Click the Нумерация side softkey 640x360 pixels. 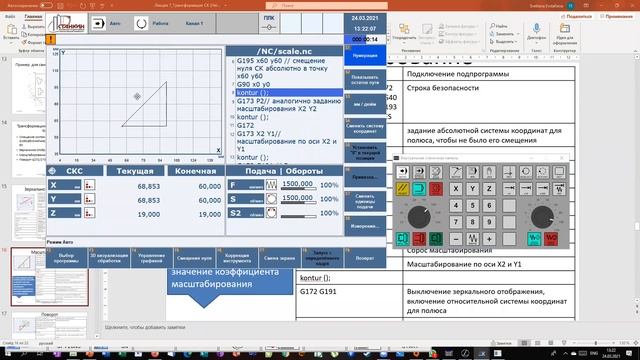tap(365, 56)
